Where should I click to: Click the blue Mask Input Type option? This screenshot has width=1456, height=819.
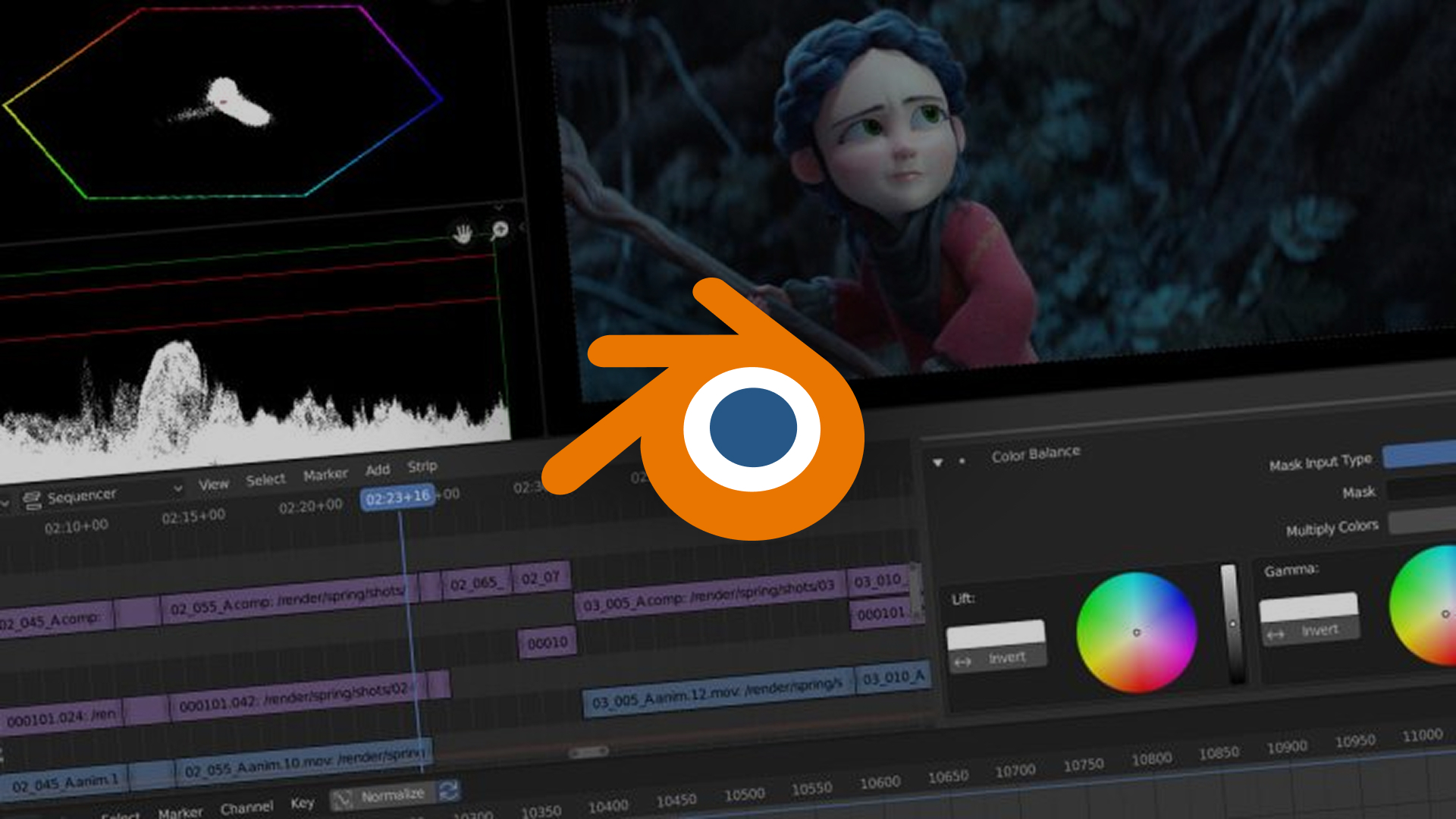(1420, 453)
